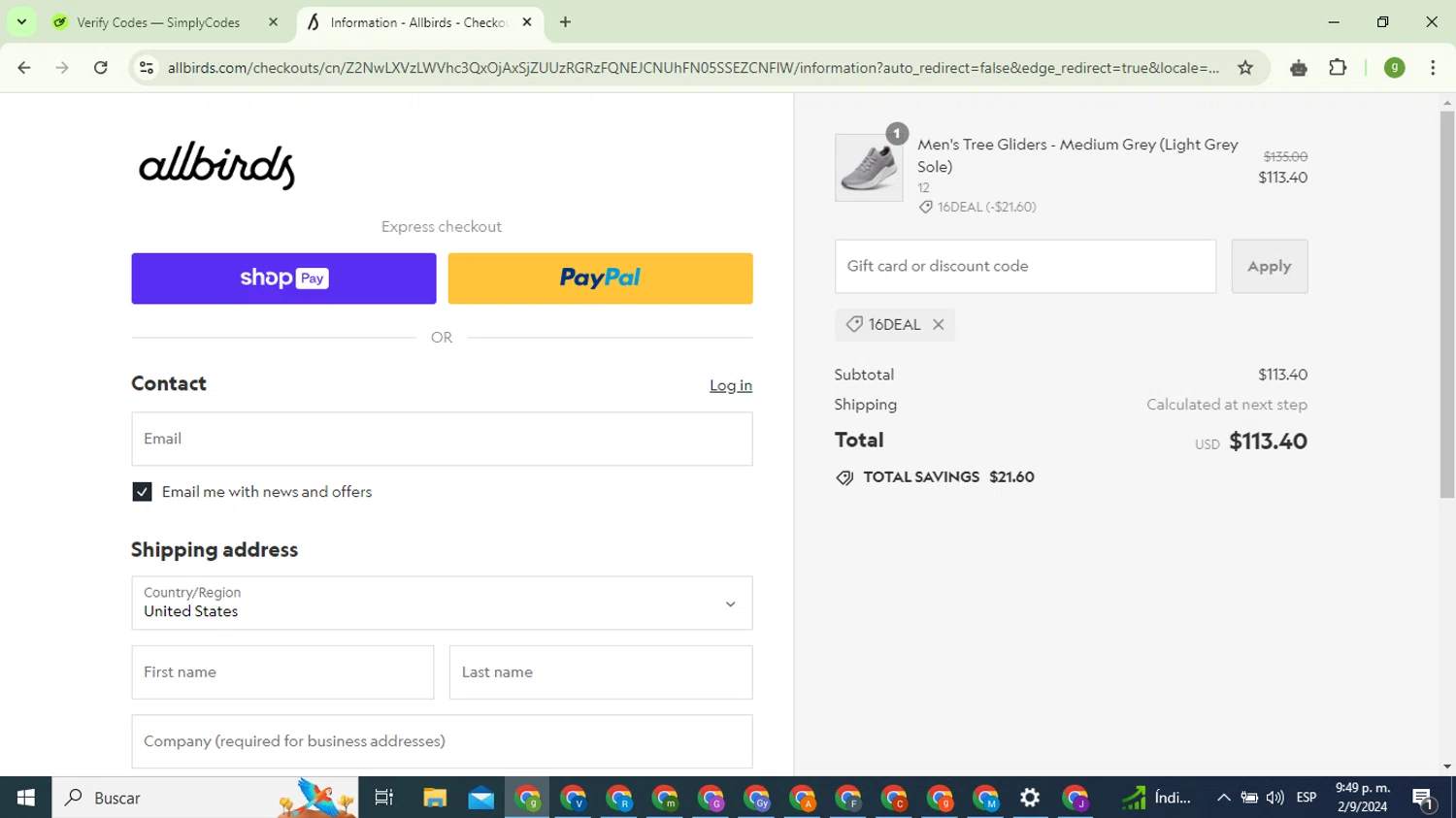Close the Allbirds Checkout tab
This screenshot has width=1456, height=818.
point(527,21)
